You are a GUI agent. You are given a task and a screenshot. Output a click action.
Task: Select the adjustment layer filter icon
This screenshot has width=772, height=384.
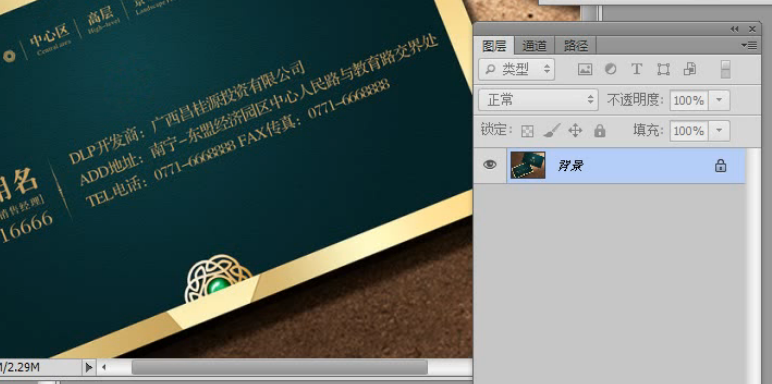[x=611, y=69]
